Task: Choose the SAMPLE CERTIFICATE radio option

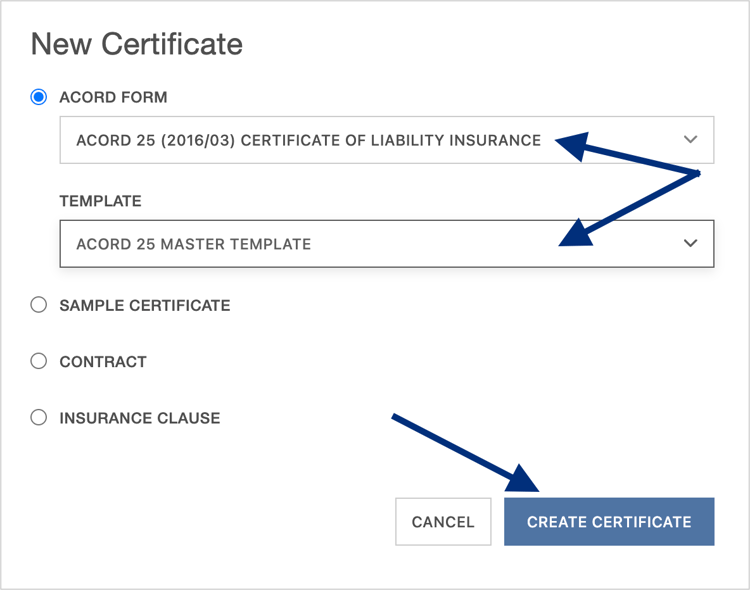Action: tap(39, 305)
